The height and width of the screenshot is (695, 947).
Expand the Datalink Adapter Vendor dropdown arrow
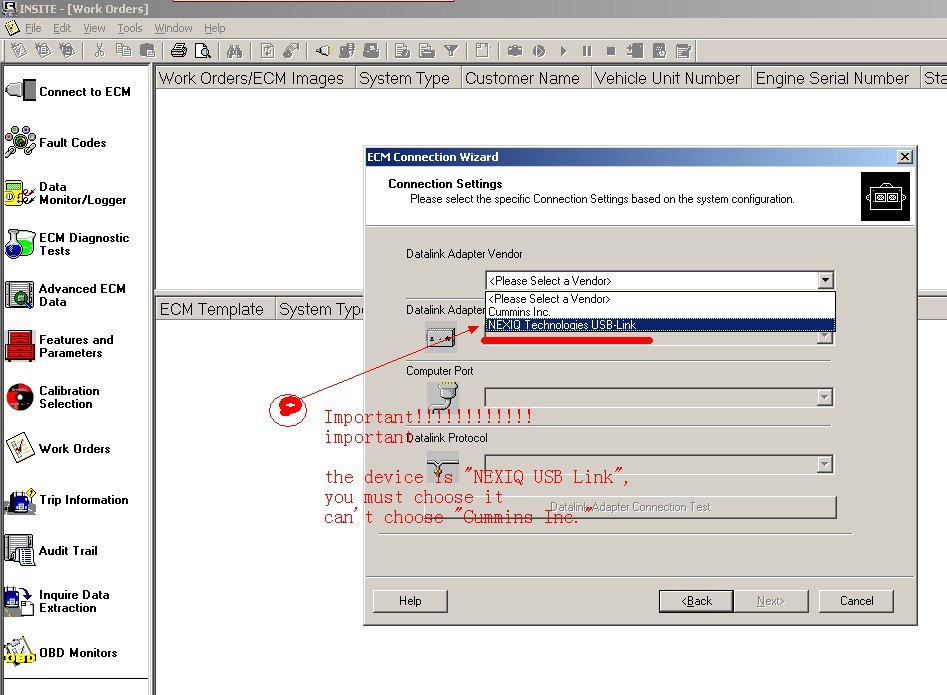[x=824, y=281]
